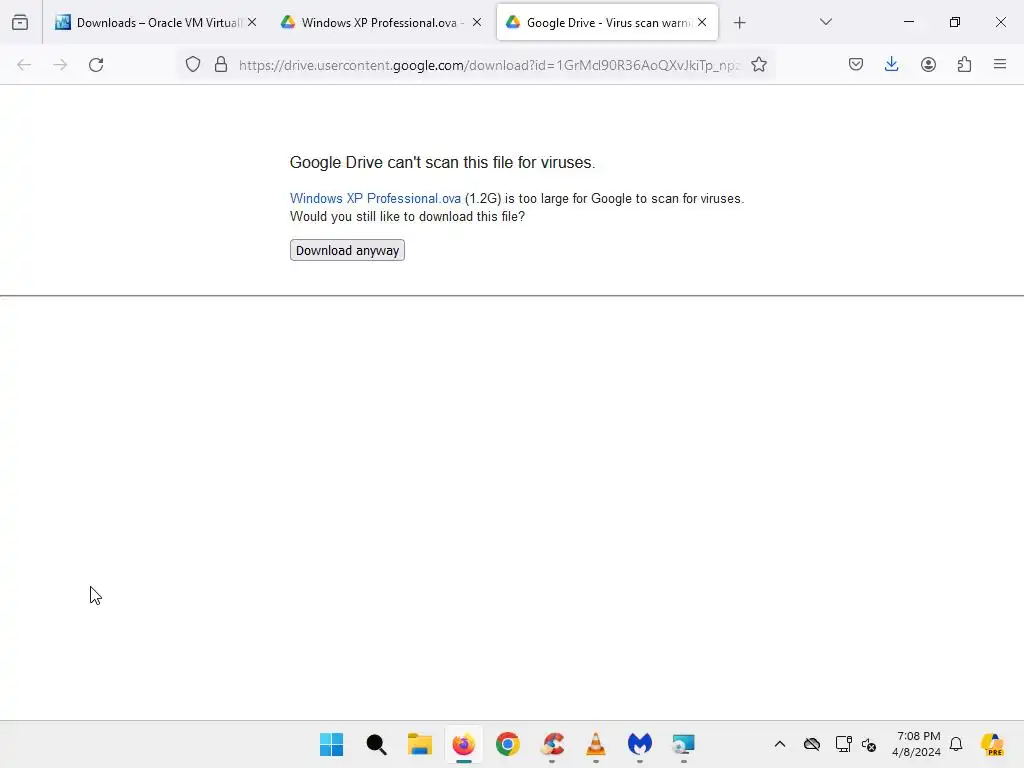1024x768 pixels.
Task: Open the Firefox account menu
Action: coord(928,64)
